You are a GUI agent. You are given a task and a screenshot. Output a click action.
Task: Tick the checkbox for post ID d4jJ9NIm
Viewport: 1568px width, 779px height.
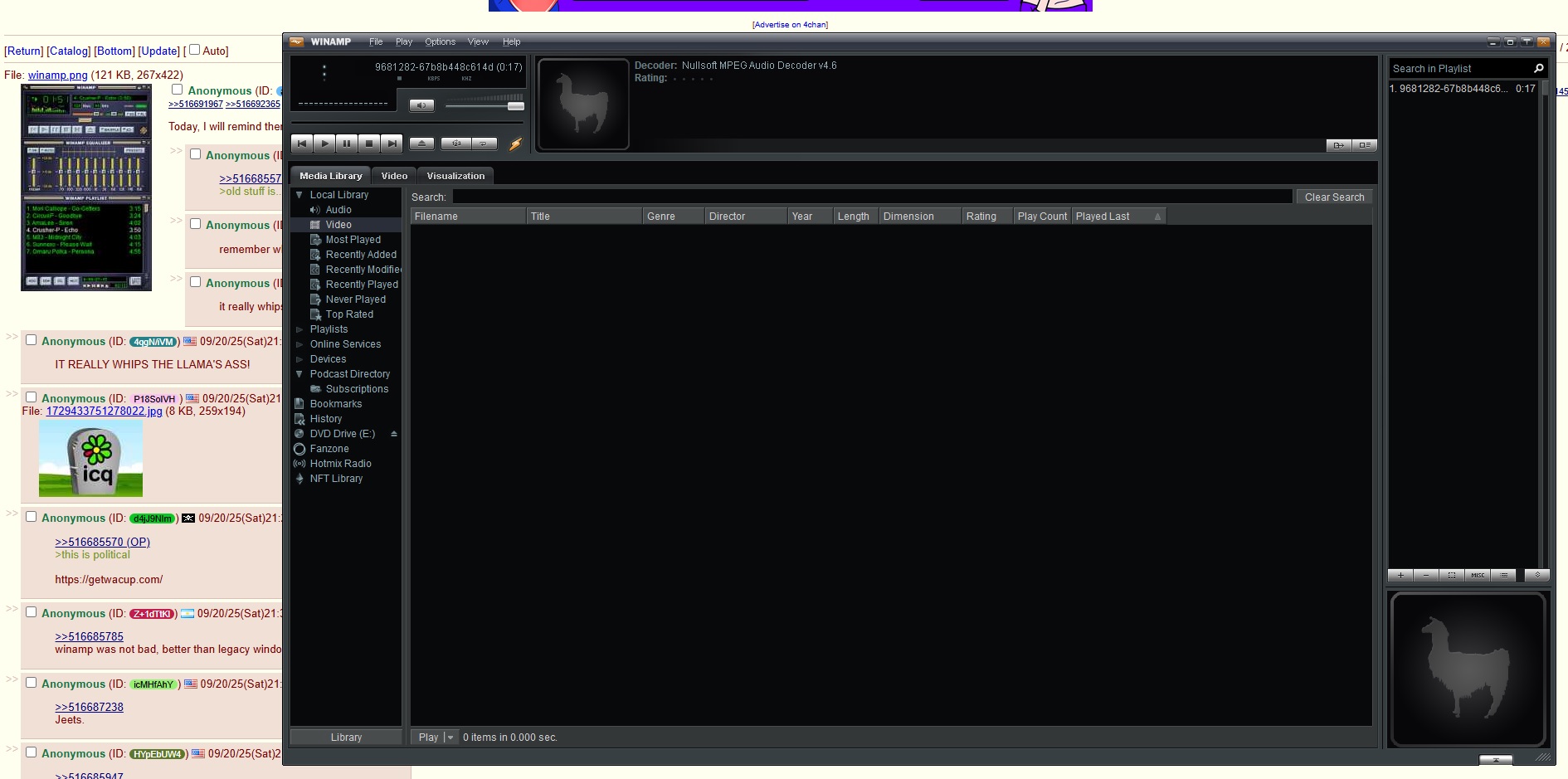tap(31, 517)
